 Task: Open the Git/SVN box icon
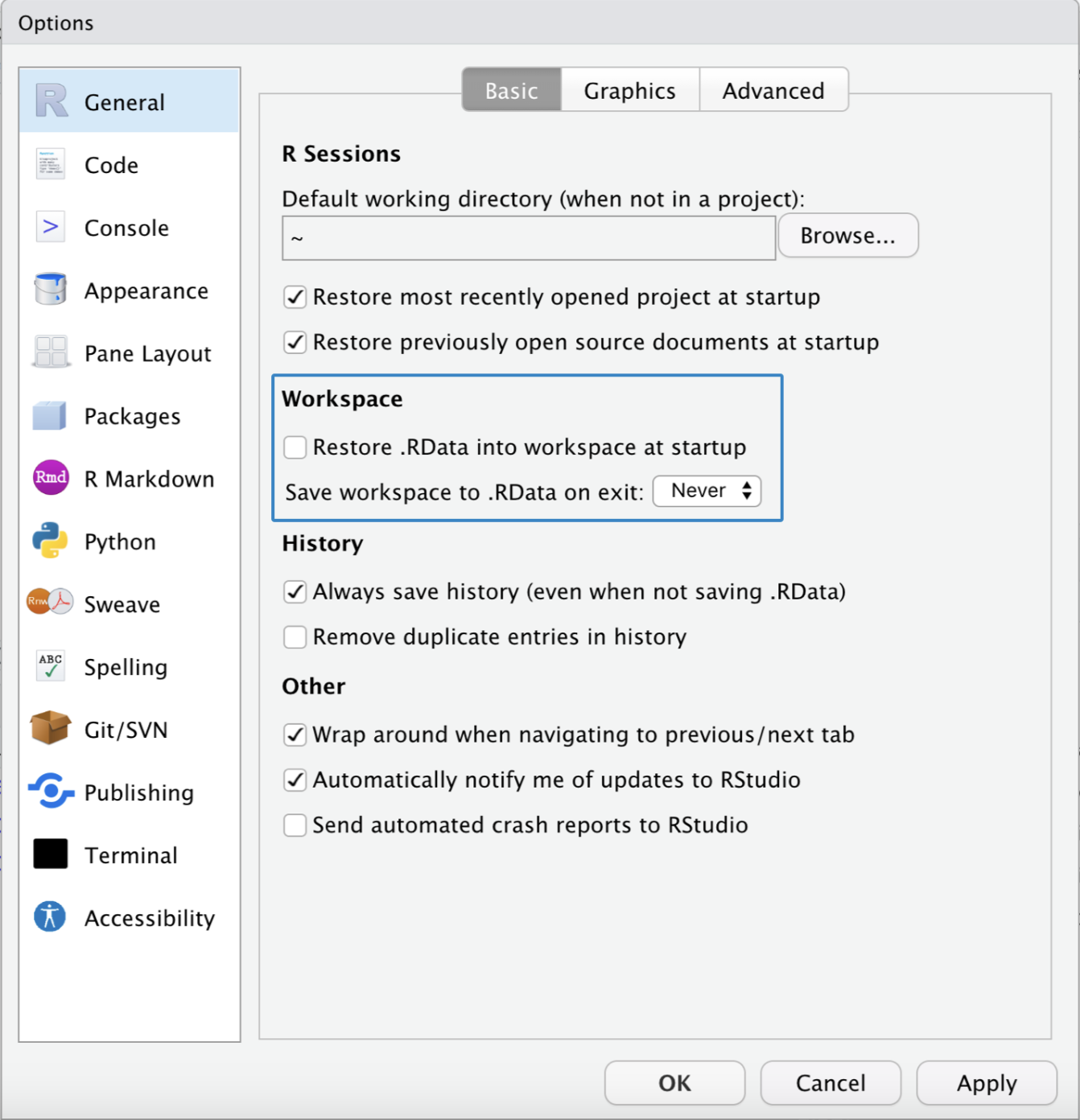(x=50, y=729)
